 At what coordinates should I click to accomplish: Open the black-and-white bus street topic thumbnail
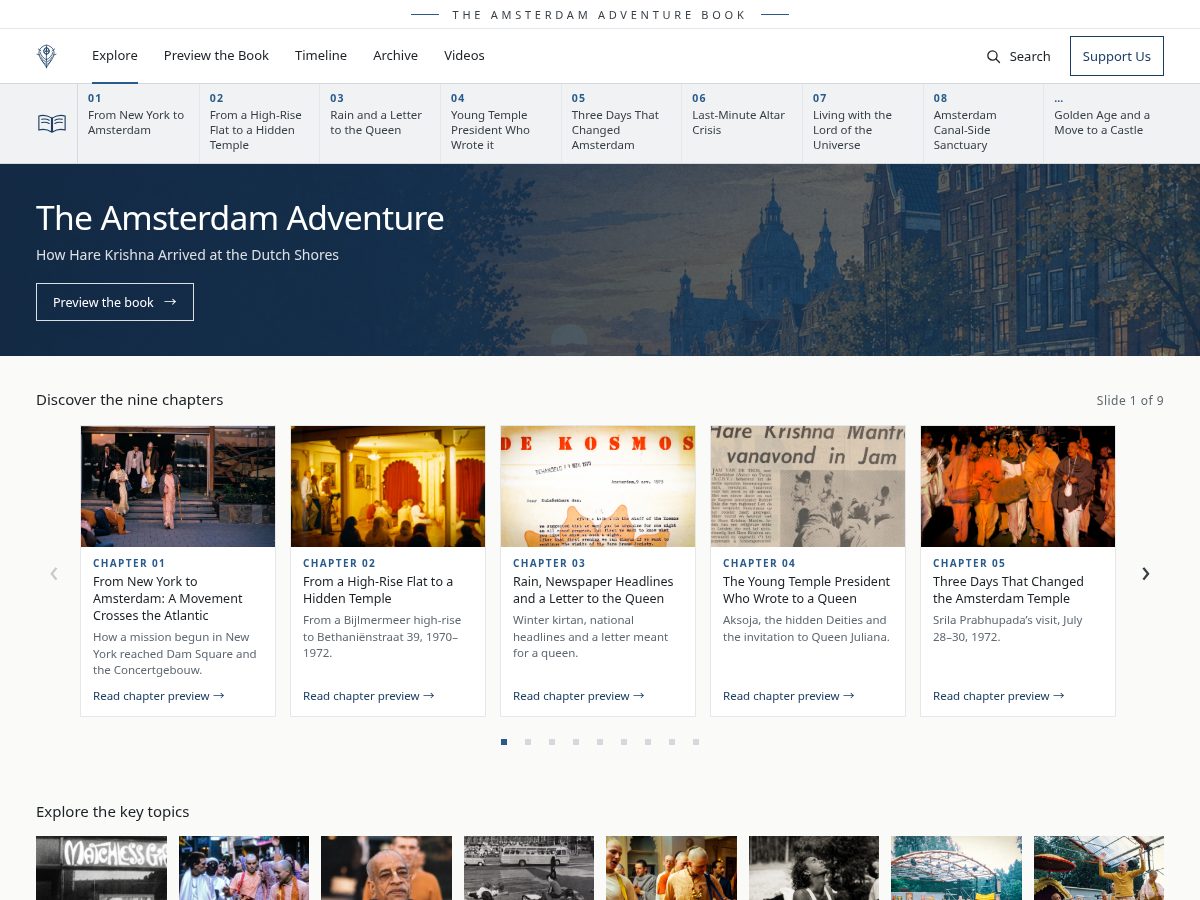click(529, 868)
